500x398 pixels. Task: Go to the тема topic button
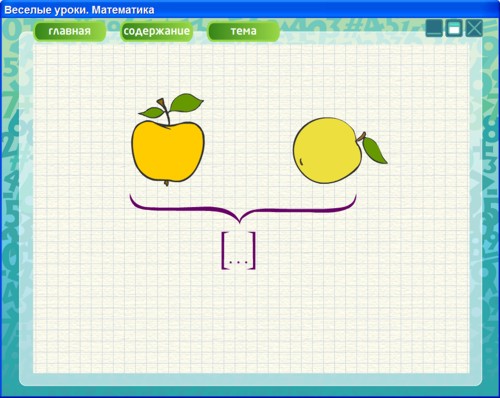[243, 31]
